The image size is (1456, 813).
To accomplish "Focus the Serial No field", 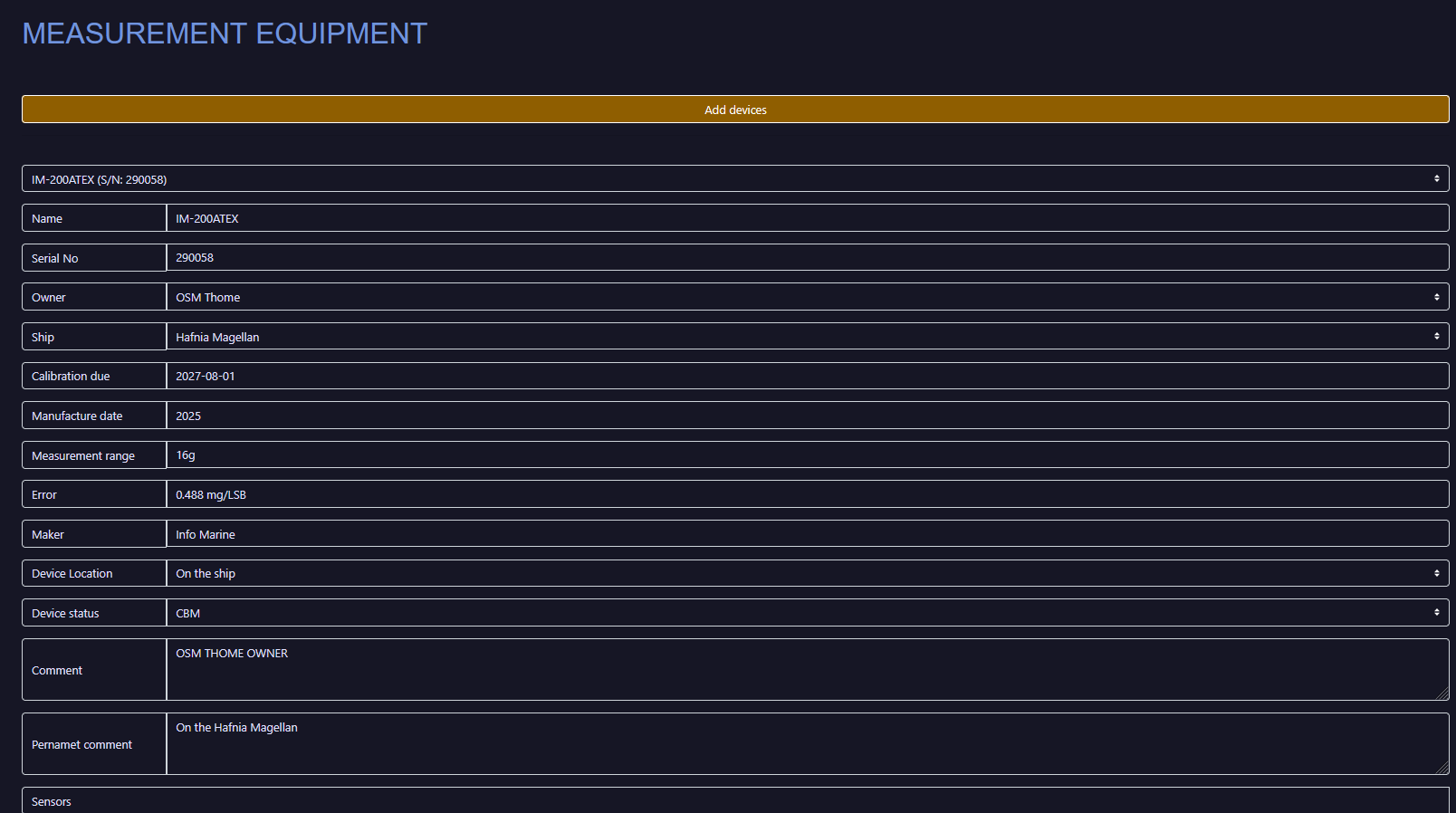I will (806, 258).
